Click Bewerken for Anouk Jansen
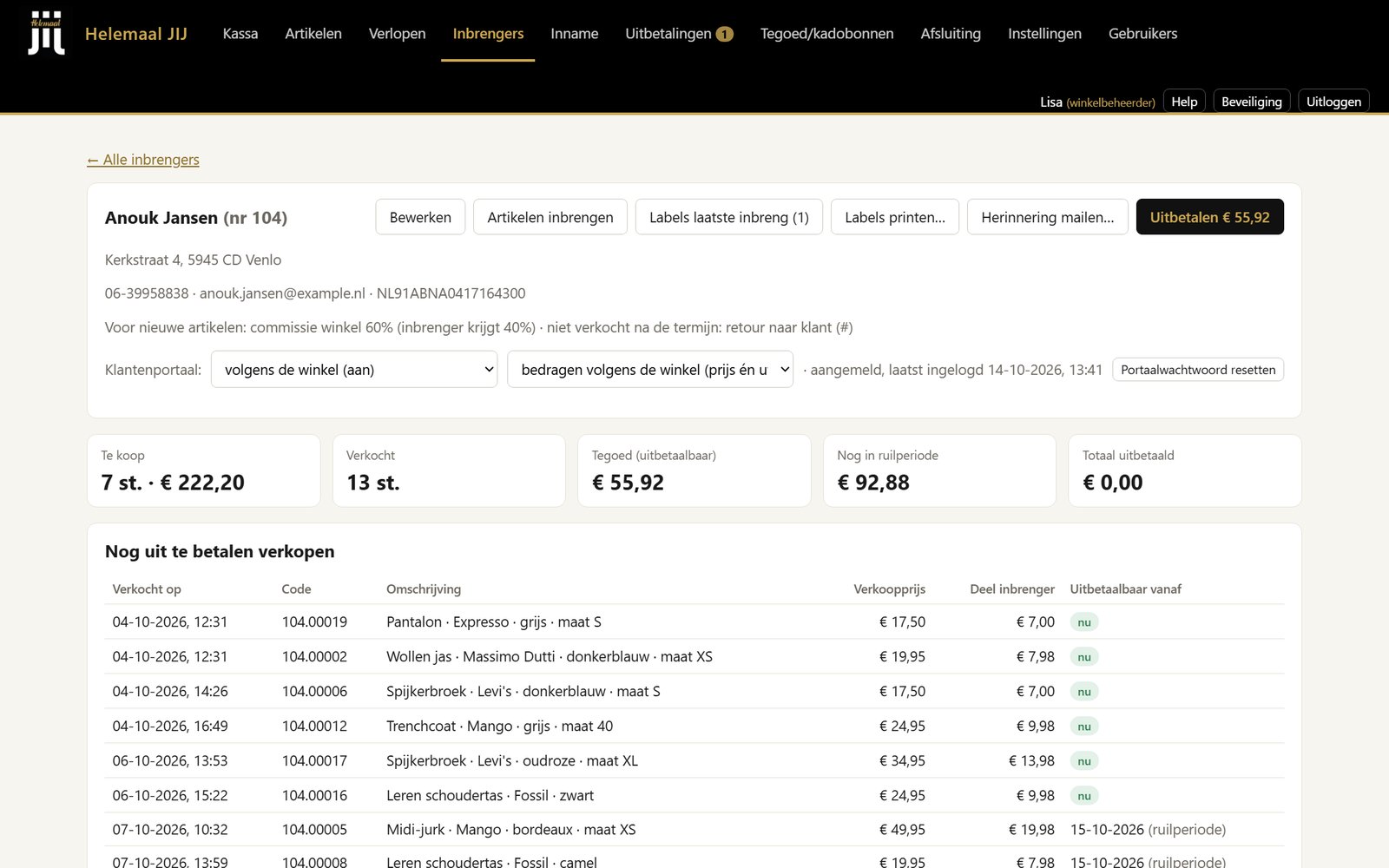Screen dimensions: 1389x868 tap(420, 217)
